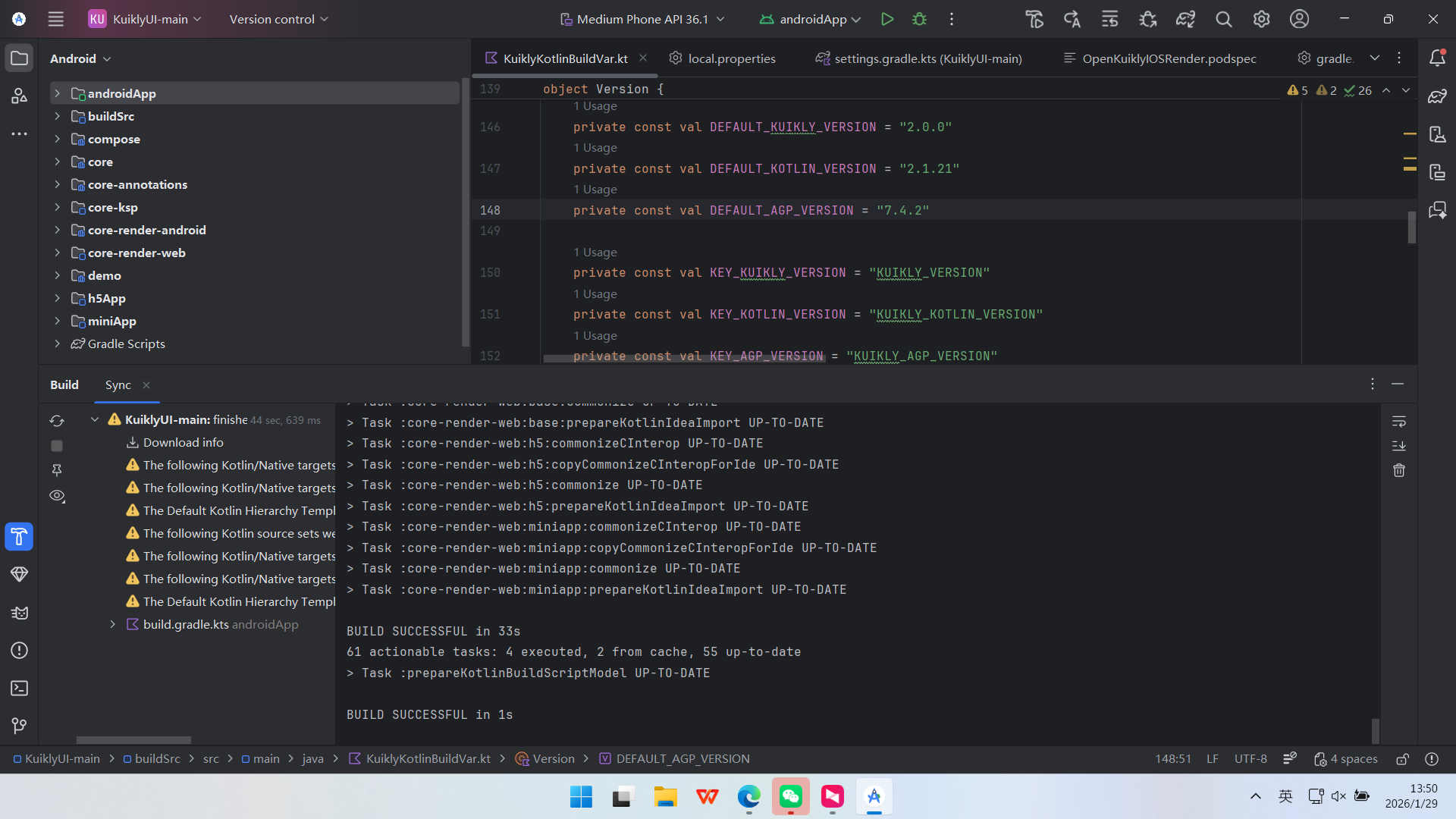Open the Build tool window hammer icon
Viewport: 1456px width, 819px height.
(x=19, y=537)
